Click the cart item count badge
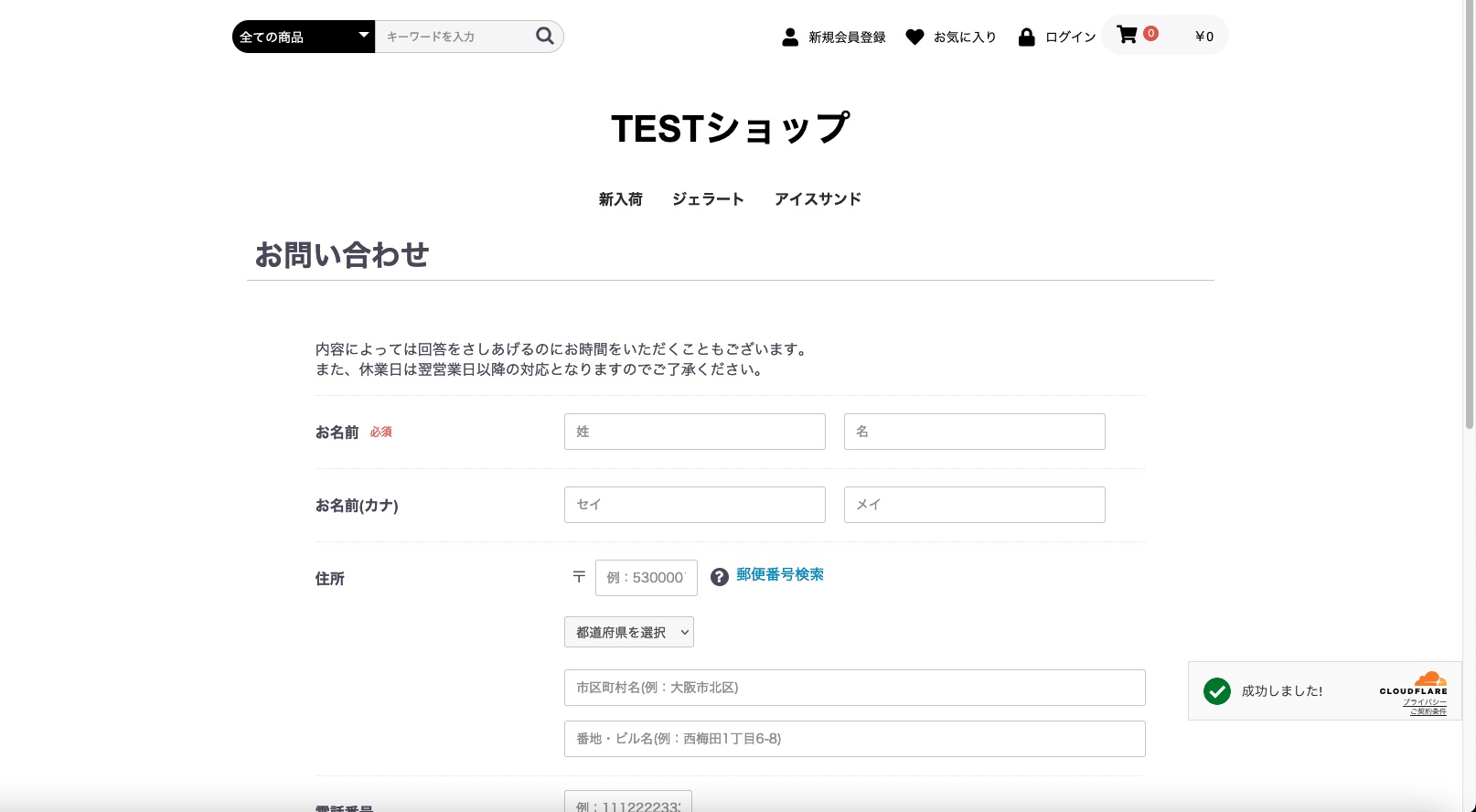 click(1150, 33)
